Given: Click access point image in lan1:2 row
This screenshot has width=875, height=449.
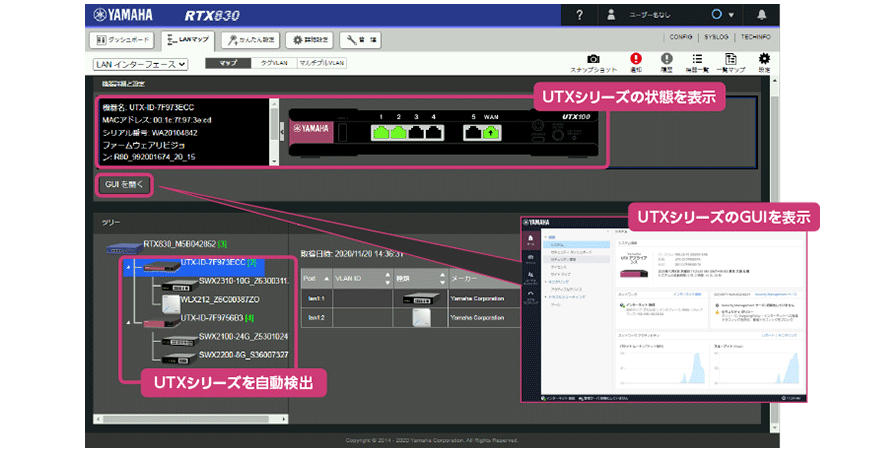Looking at the screenshot, I should pos(421,317).
